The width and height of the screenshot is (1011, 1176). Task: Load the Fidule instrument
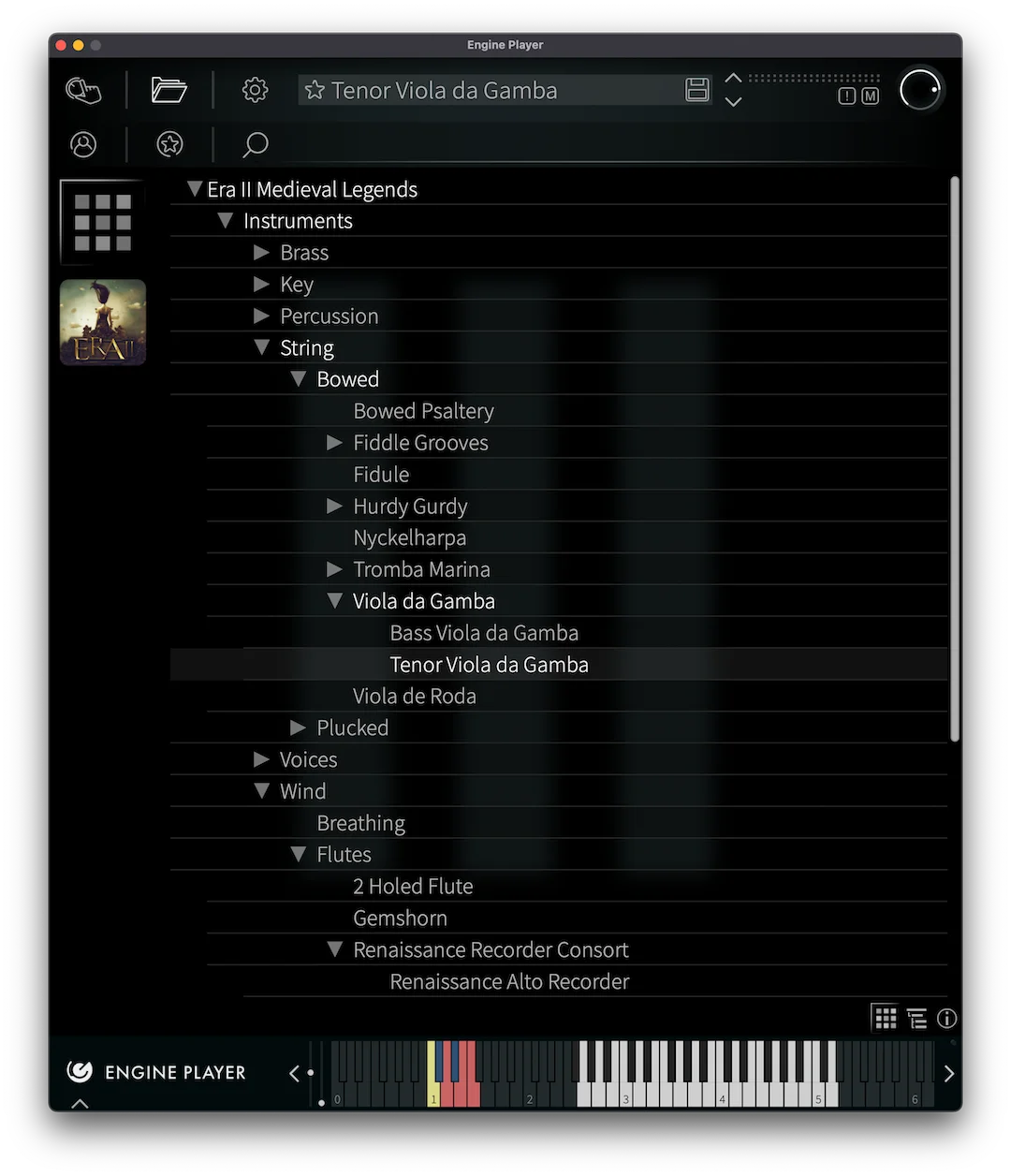click(381, 475)
